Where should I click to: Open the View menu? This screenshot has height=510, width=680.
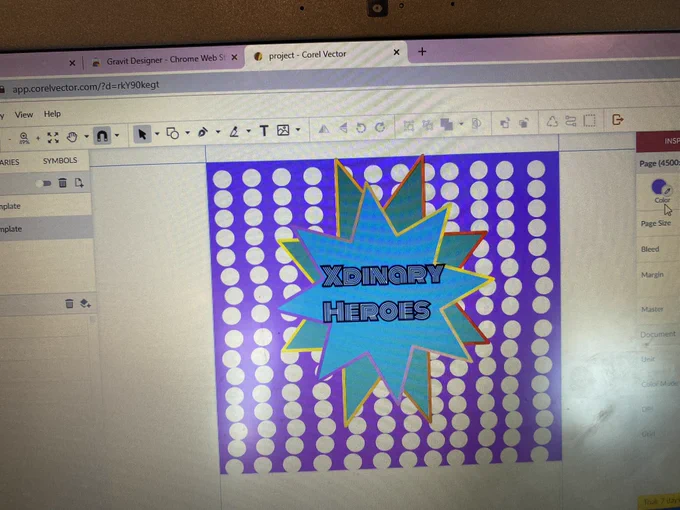coord(24,115)
